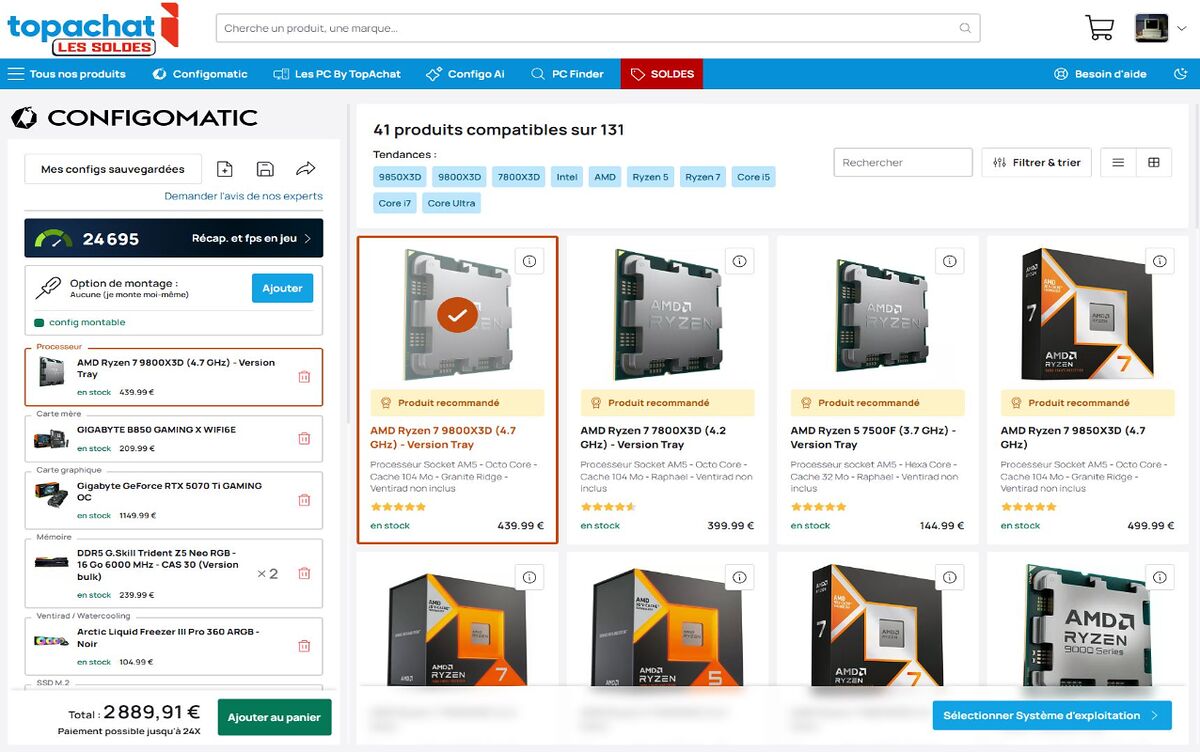This screenshot has width=1200, height=752.
Task: Click Demander l'avis de nos experts
Action: tap(244, 196)
